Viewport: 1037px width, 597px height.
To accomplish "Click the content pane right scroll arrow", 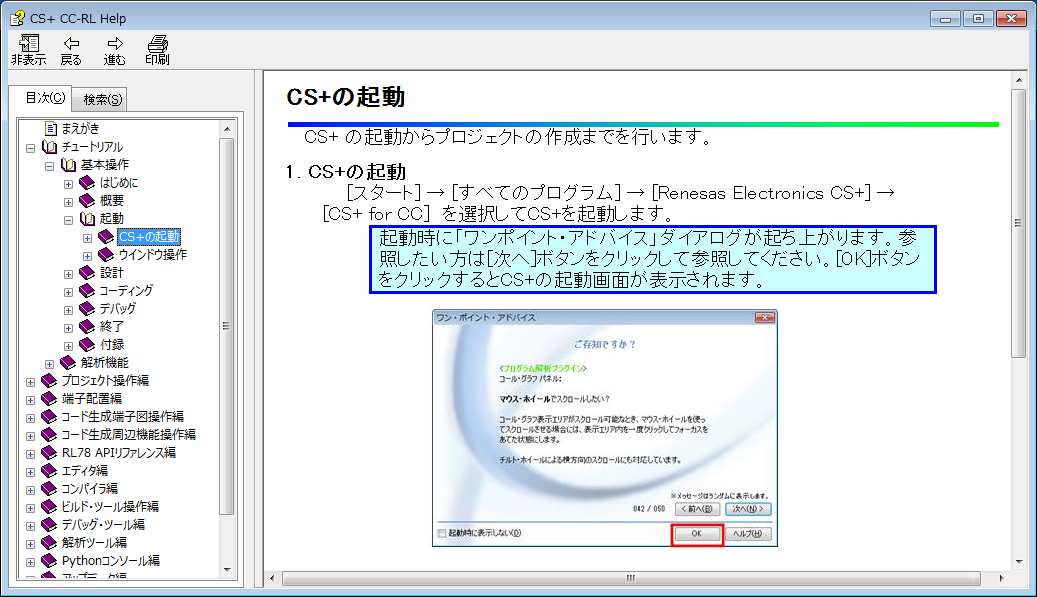I will tap(1001, 578).
